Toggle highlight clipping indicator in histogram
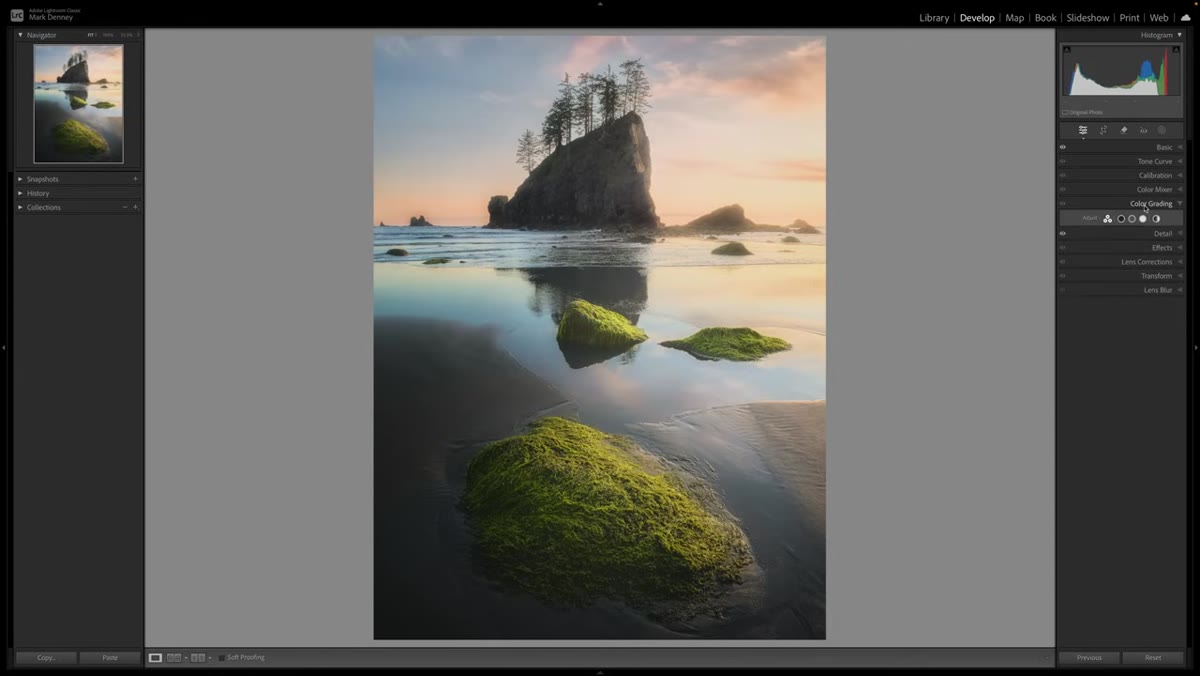The image size is (1200, 676). coord(1177,49)
